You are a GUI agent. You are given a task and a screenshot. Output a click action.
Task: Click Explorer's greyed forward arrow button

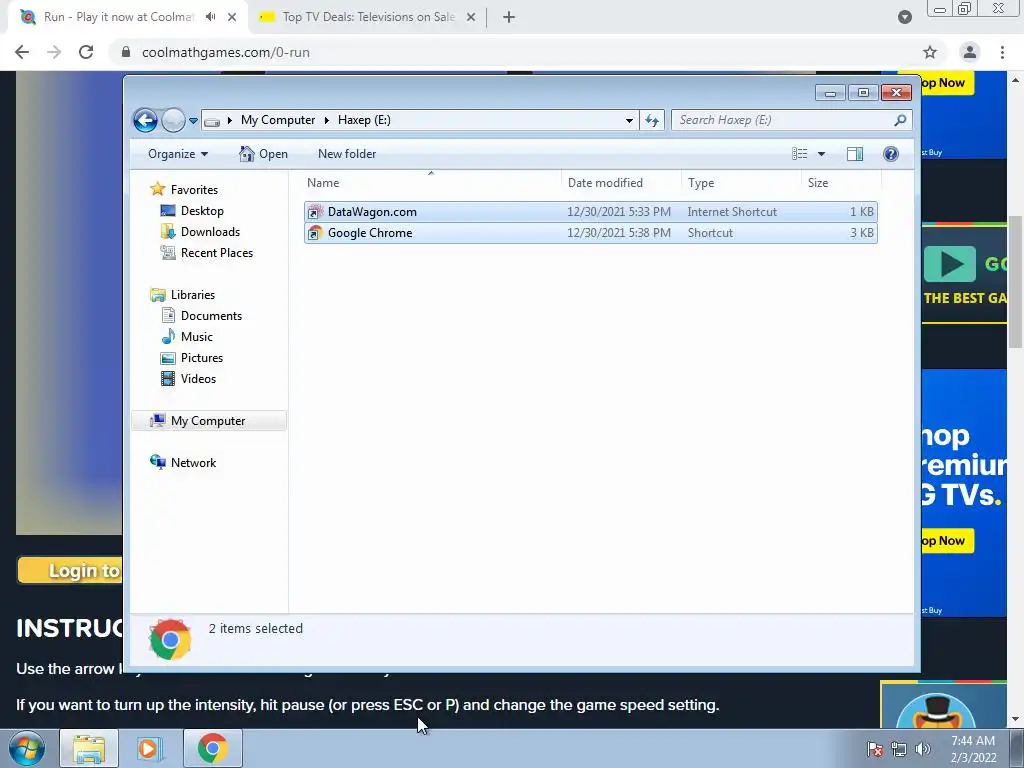173,120
